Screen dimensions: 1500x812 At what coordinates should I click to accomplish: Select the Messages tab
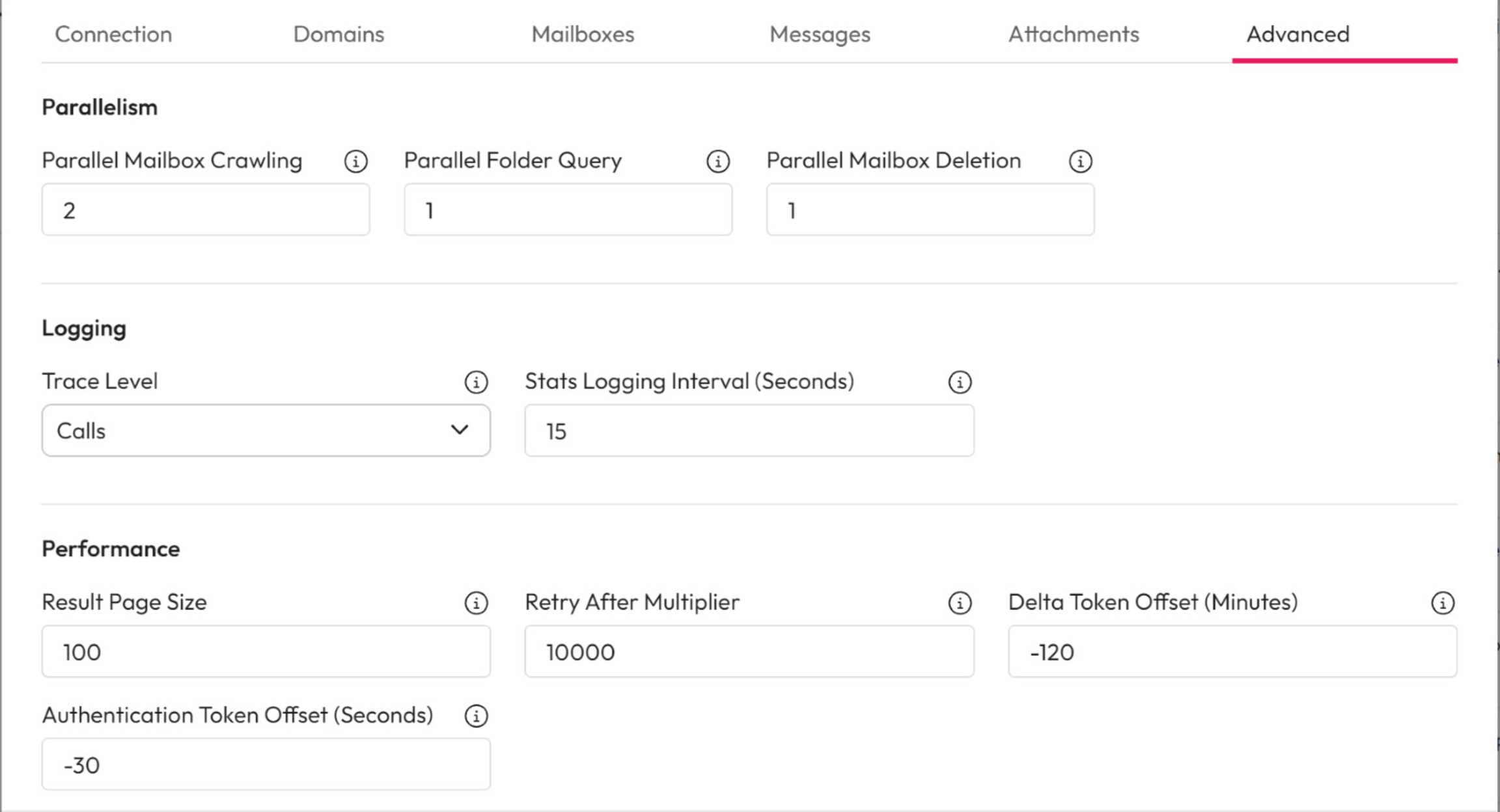coord(820,34)
